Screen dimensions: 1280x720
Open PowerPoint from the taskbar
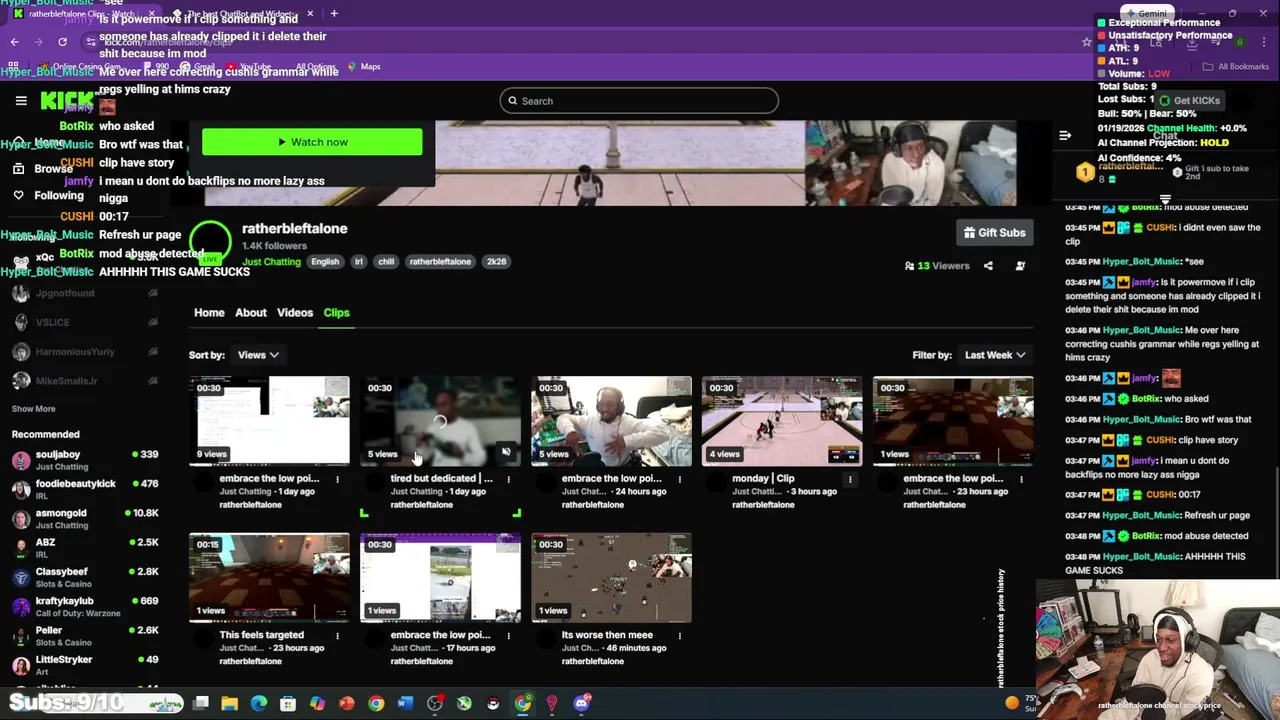pyautogui.click(x=346, y=703)
